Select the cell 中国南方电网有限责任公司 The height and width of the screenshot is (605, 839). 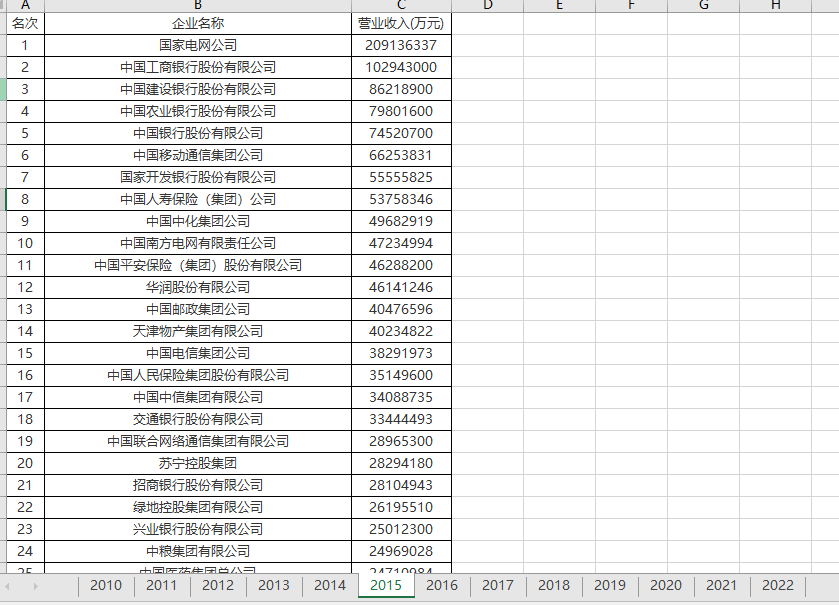(x=198, y=243)
